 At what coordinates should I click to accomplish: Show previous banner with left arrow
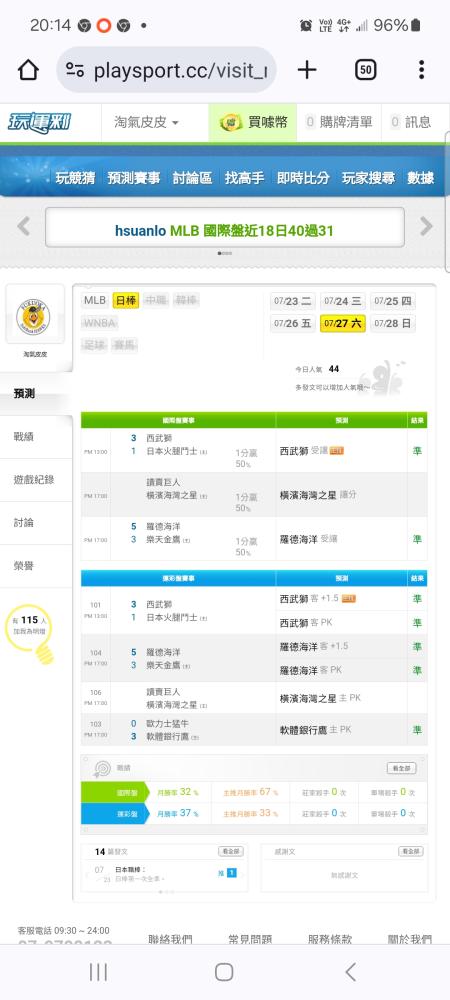[24, 226]
